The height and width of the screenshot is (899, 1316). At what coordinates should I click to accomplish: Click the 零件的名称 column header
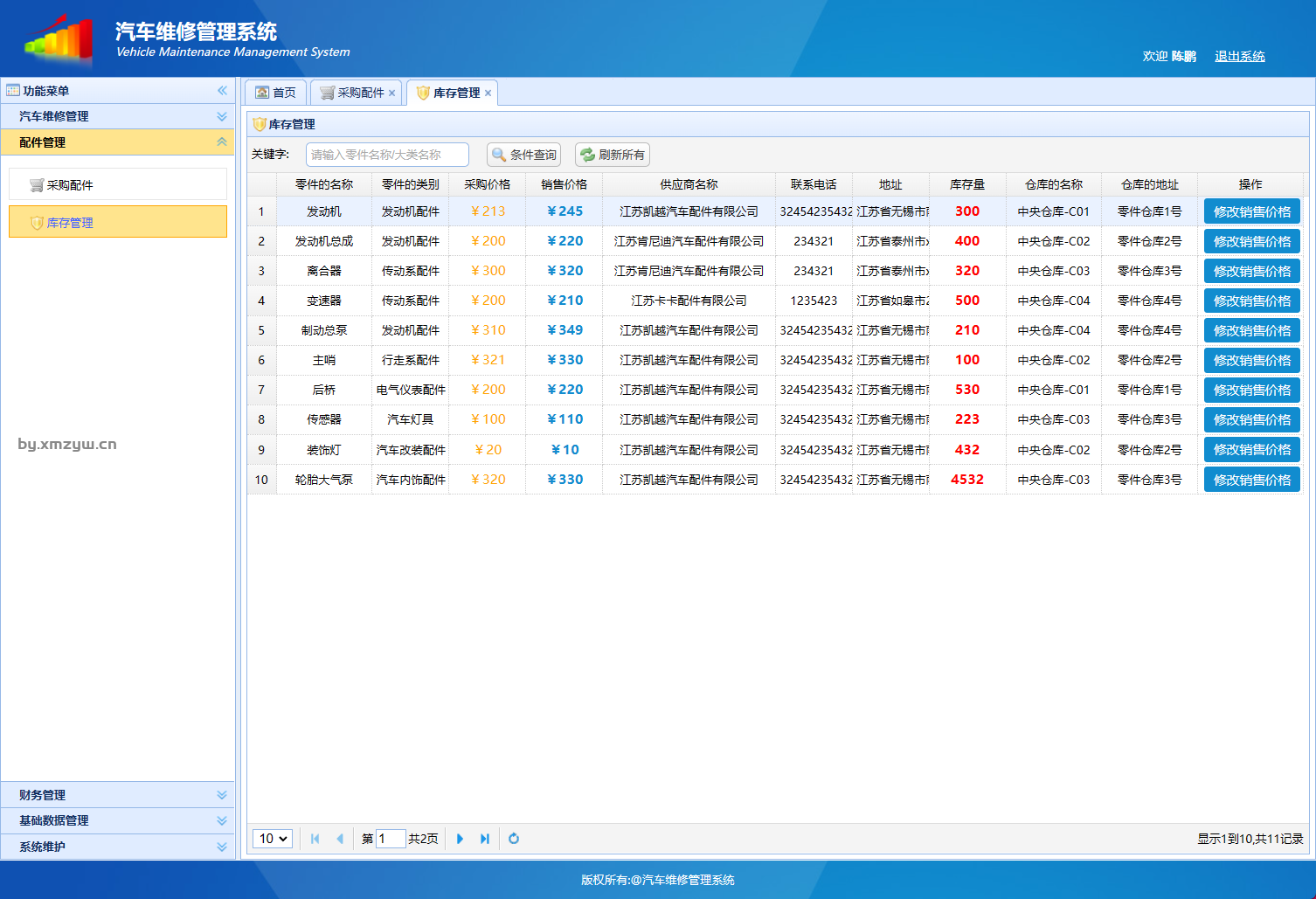pos(324,184)
